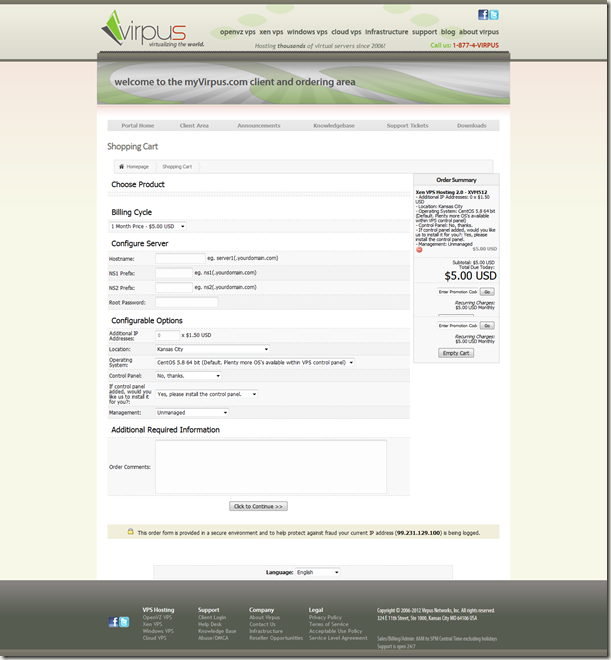Open Contact Us footer link
The height and width of the screenshot is (660, 611).
[263, 624]
